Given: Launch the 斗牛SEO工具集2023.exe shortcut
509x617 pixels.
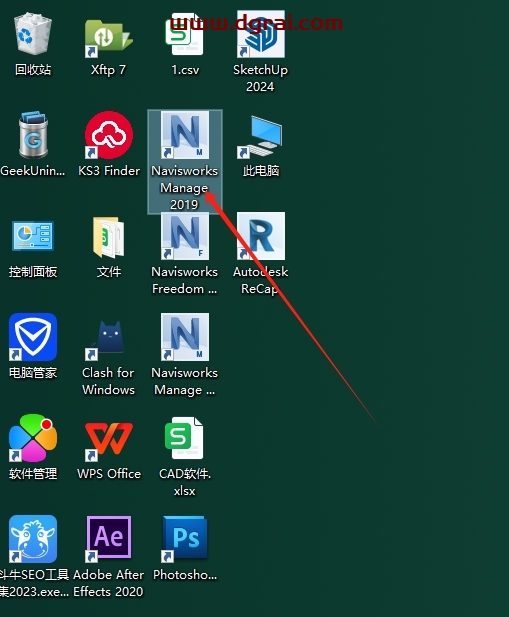Looking at the screenshot, I should [33, 539].
